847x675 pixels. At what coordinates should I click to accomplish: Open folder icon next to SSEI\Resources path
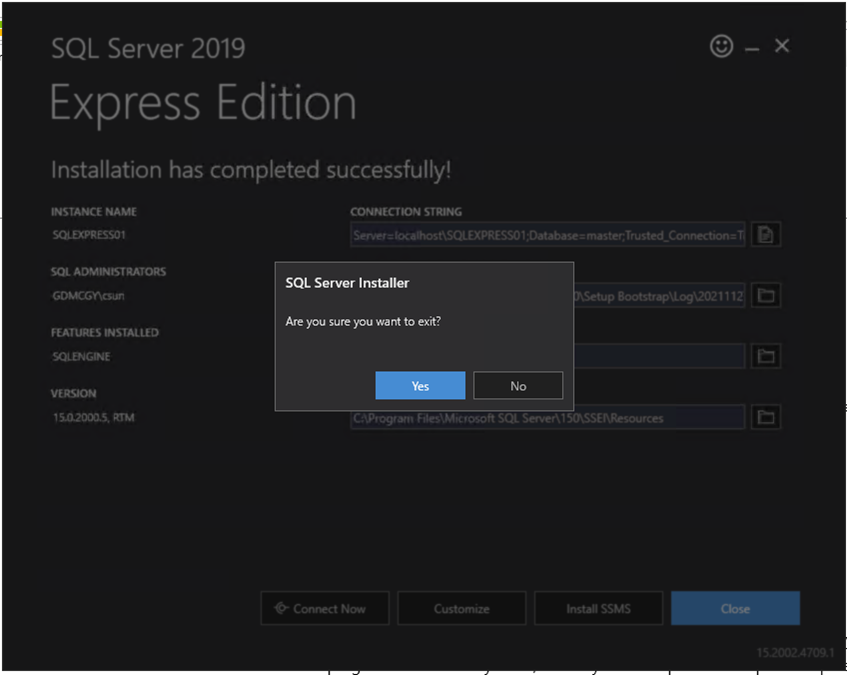pyautogui.click(x=766, y=417)
